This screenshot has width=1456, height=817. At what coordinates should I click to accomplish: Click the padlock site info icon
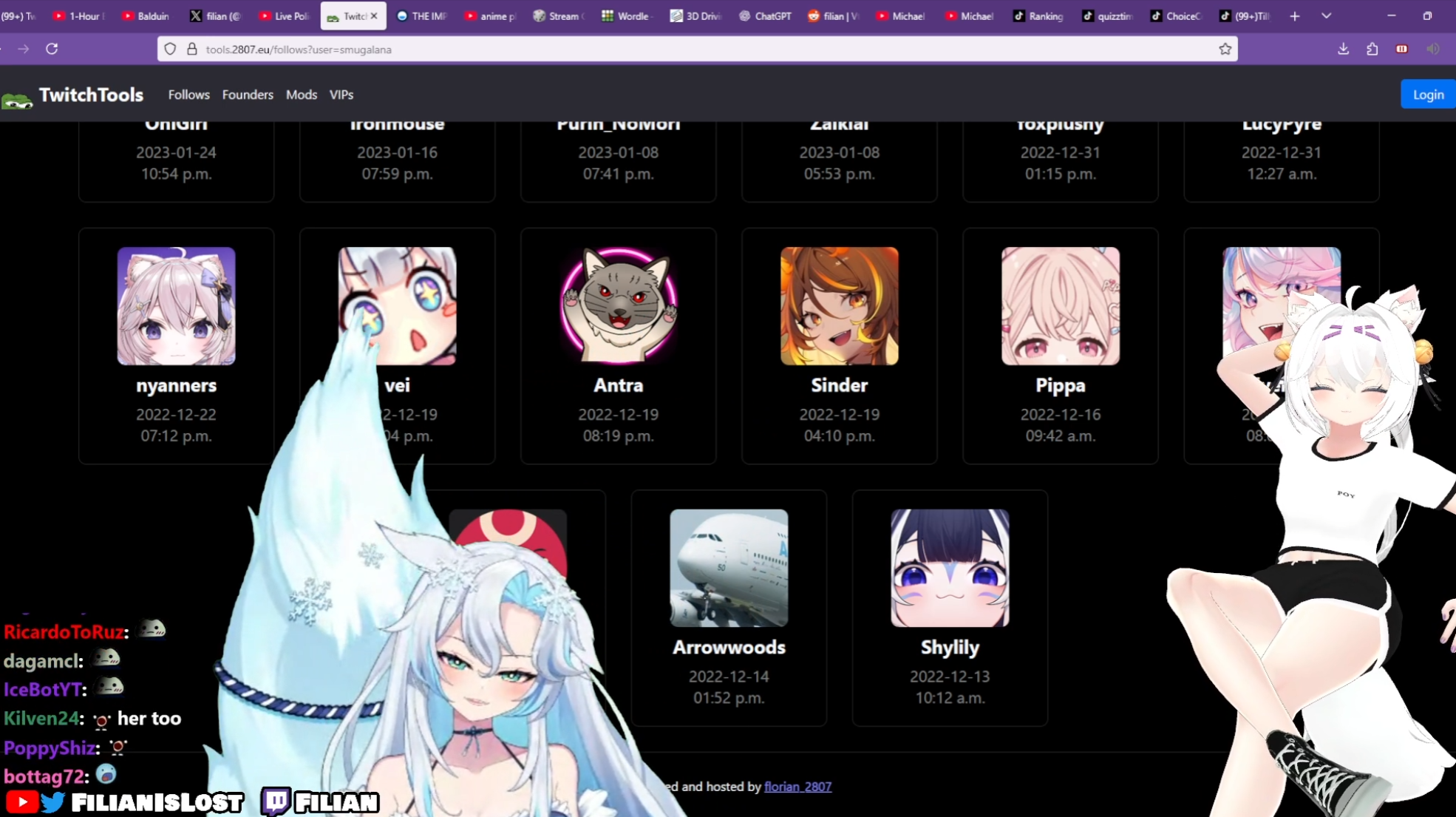[192, 49]
